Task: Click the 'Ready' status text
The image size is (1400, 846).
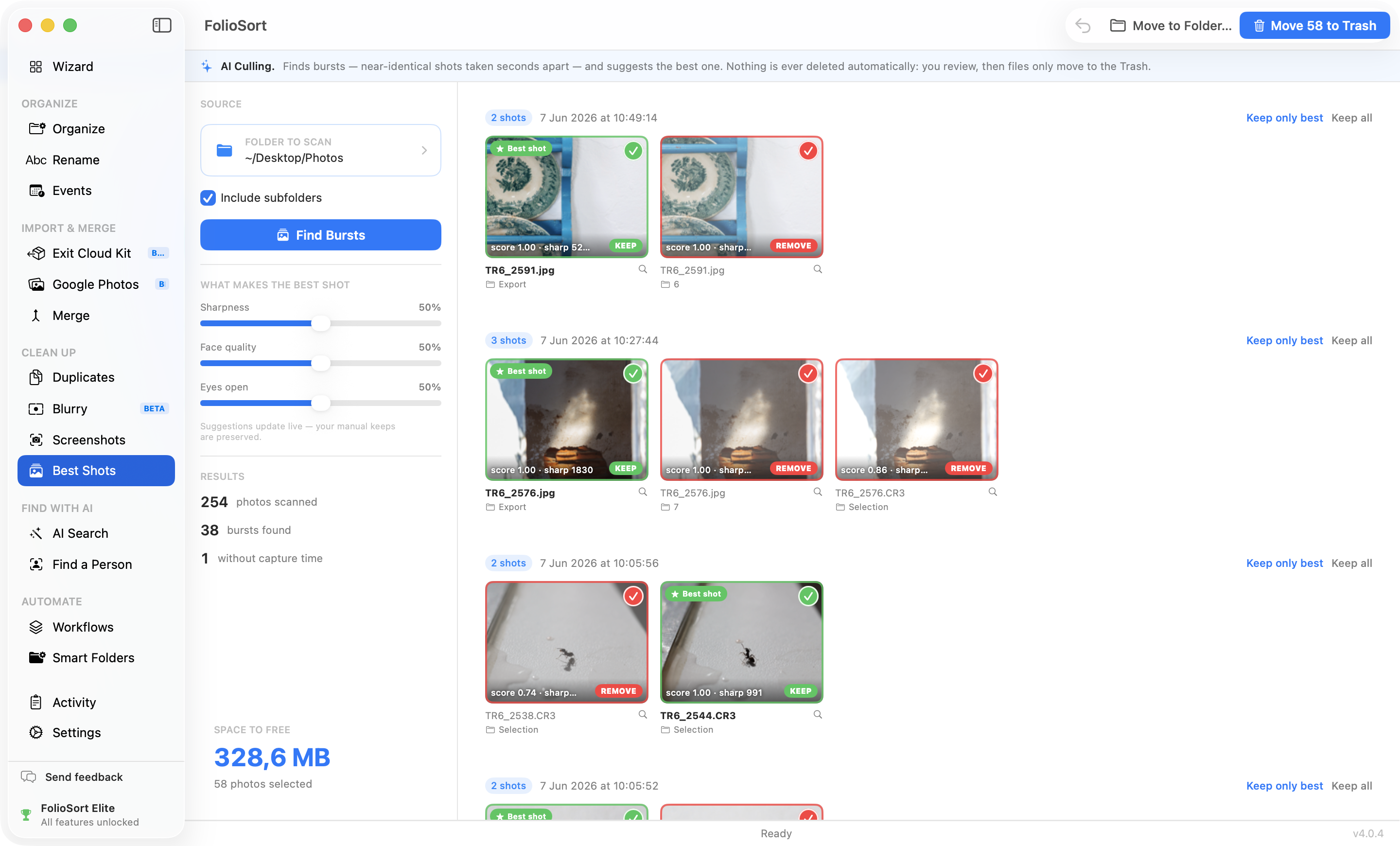Action: click(x=775, y=833)
